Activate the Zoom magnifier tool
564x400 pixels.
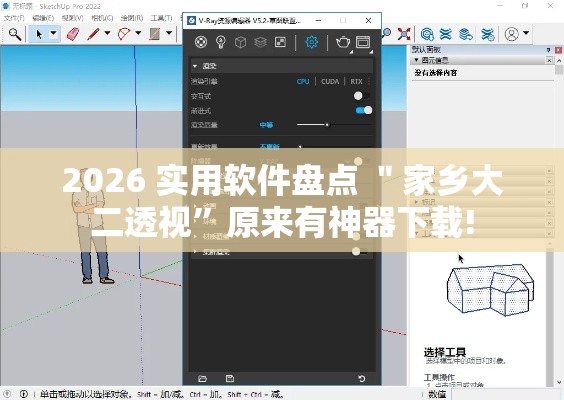point(387,34)
